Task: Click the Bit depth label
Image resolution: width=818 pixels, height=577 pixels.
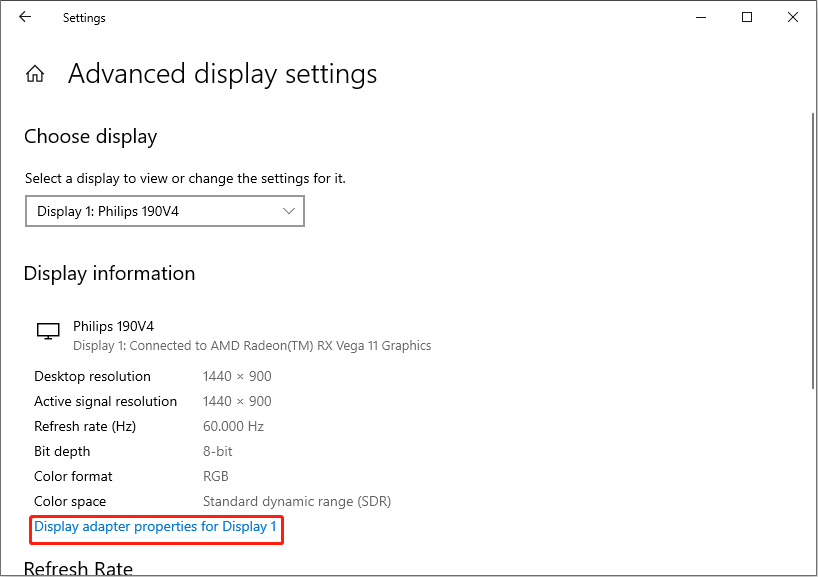Action: [x=62, y=451]
